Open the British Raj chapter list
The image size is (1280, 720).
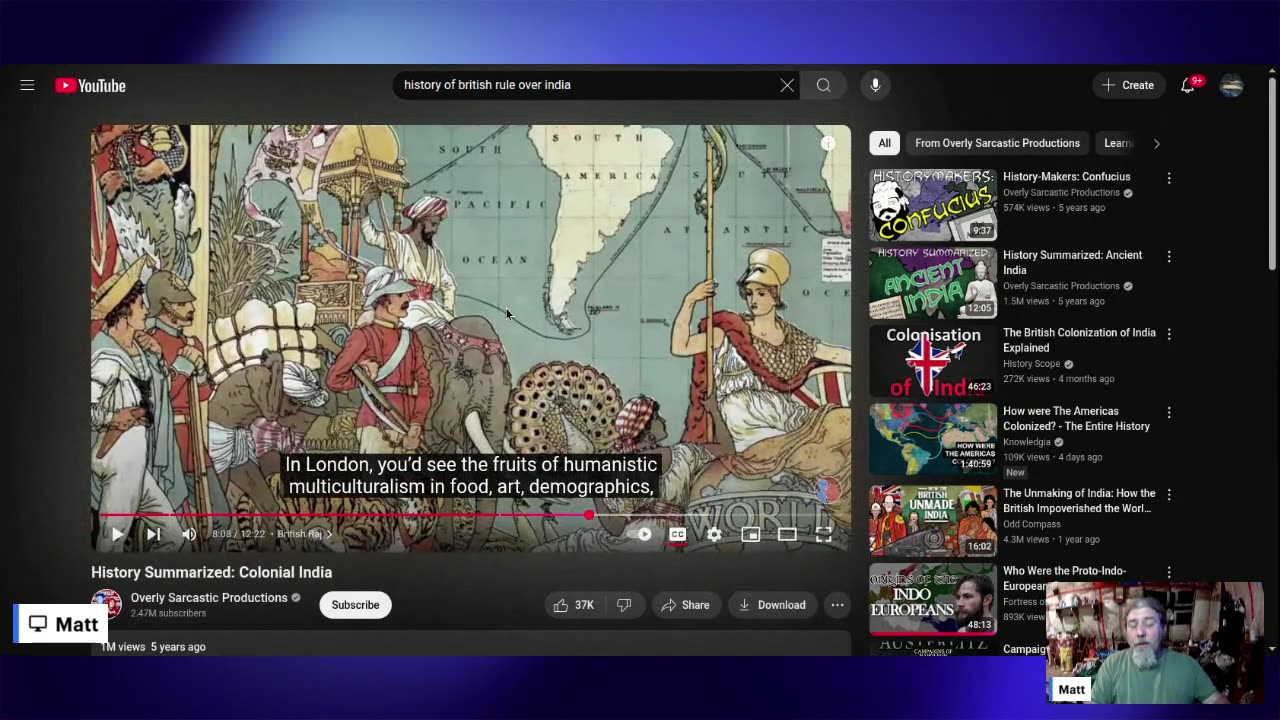pyautogui.click(x=304, y=534)
